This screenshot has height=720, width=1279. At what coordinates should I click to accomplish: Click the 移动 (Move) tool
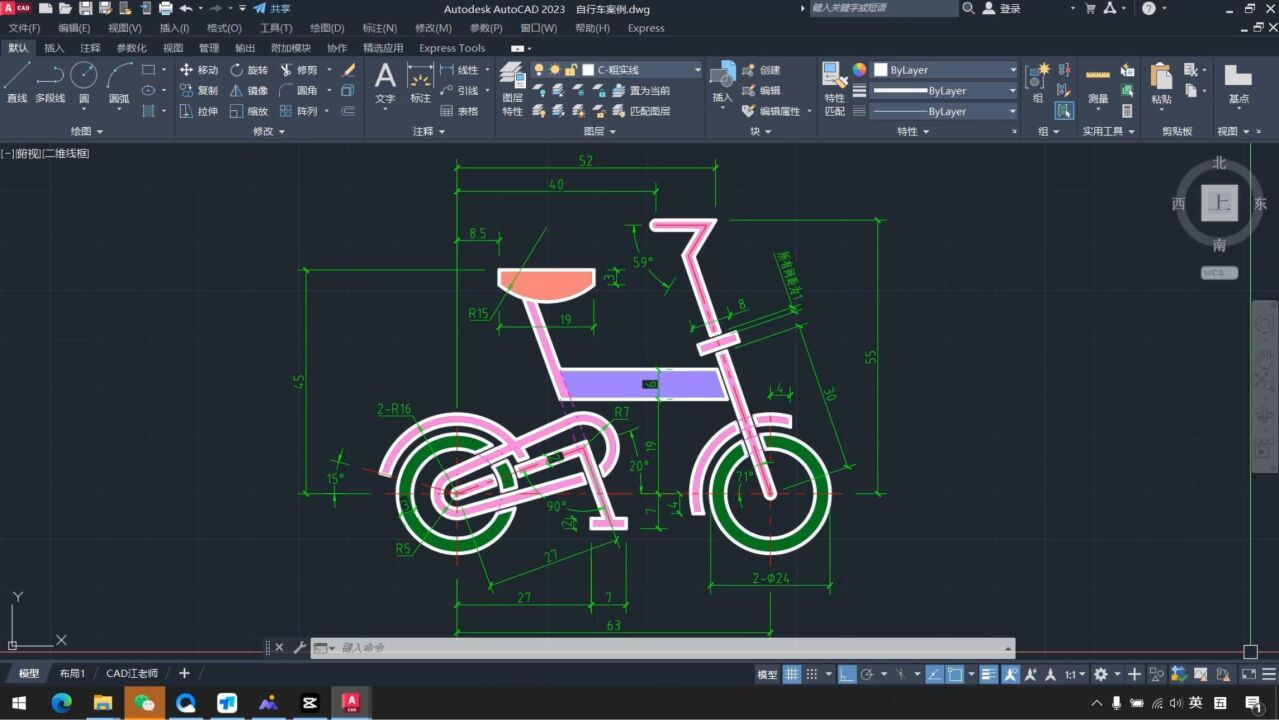click(x=198, y=70)
